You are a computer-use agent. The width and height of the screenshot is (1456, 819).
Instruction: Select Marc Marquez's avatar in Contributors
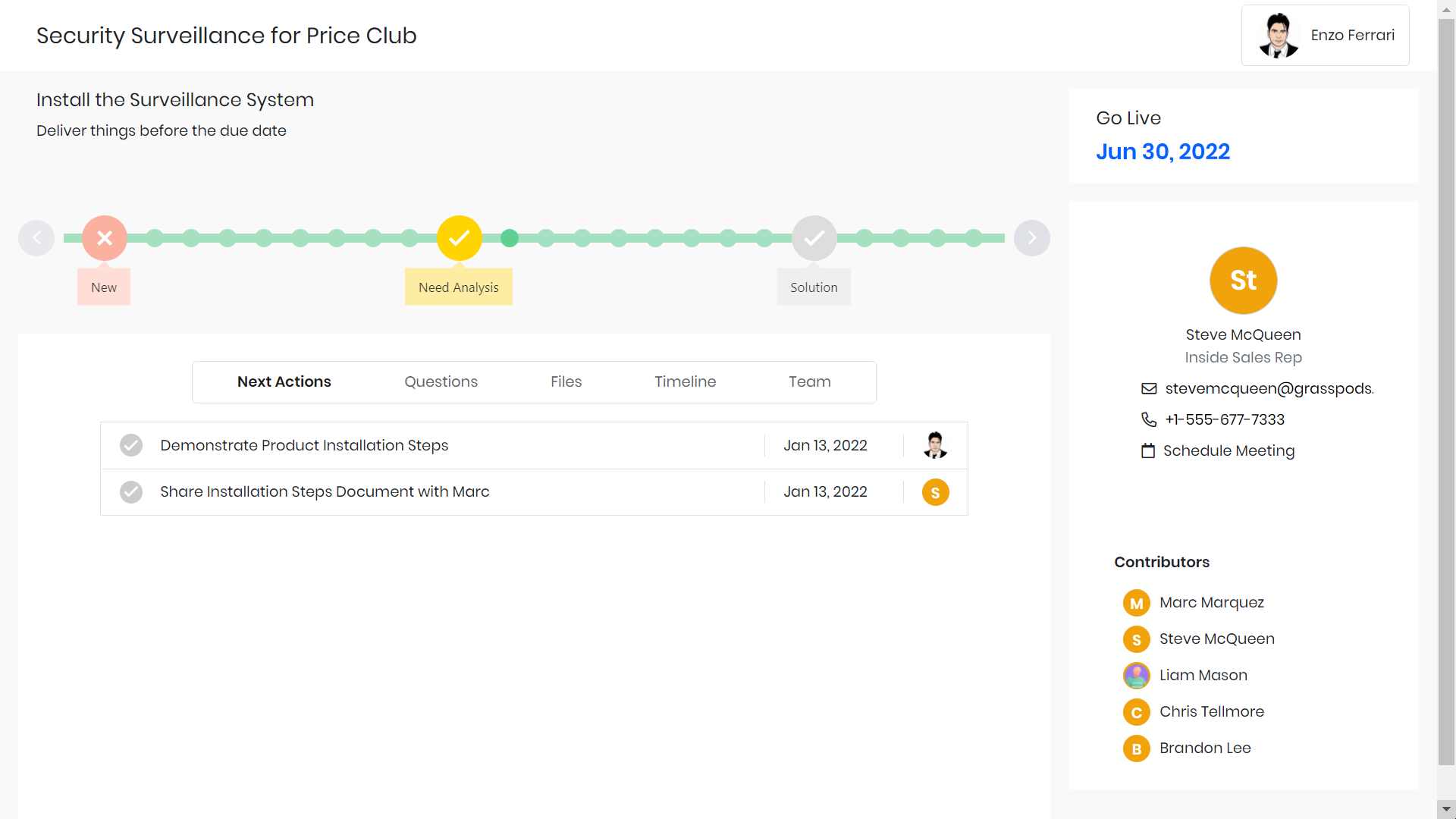click(1137, 602)
